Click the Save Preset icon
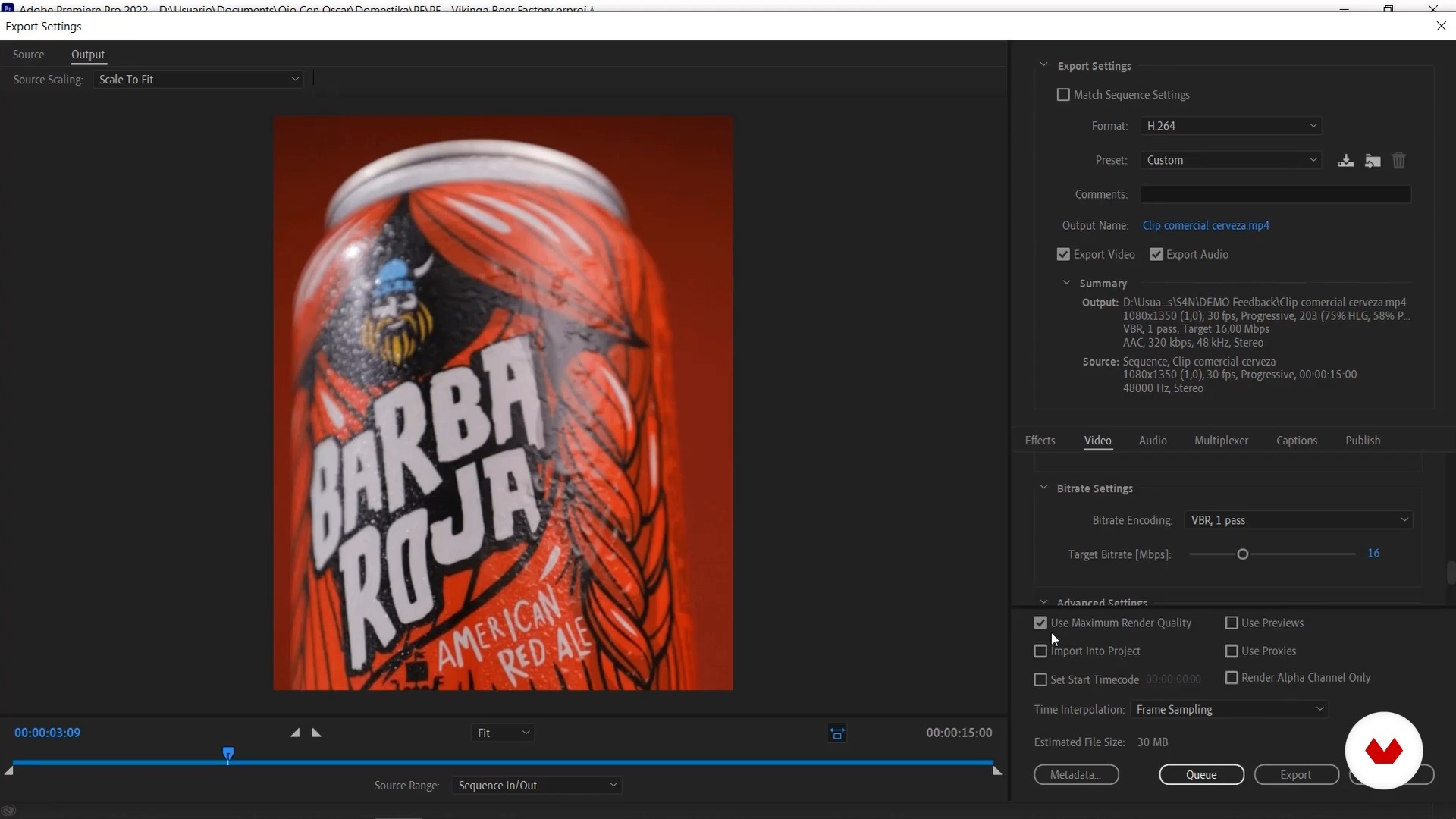1456x819 pixels. tap(1346, 161)
